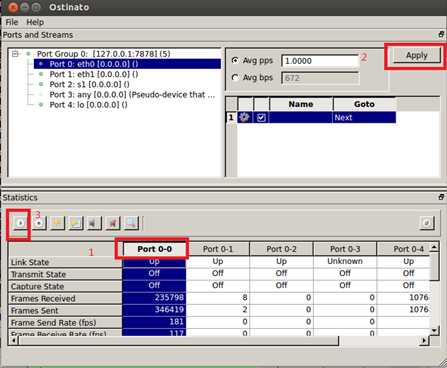Toggle the stream 1 enabled checkbox
Image resolution: width=447 pixels, height=368 pixels.
[x=261, y=117]
